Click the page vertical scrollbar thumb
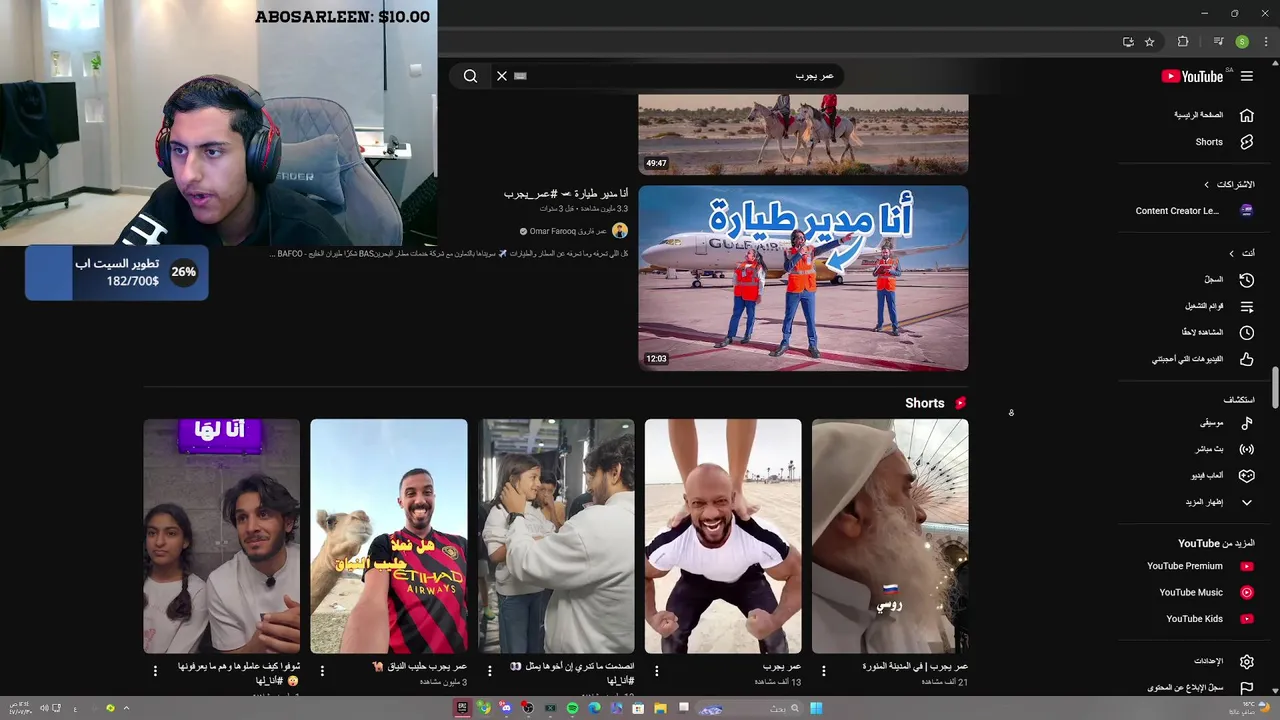 (x=1275, y=388)
